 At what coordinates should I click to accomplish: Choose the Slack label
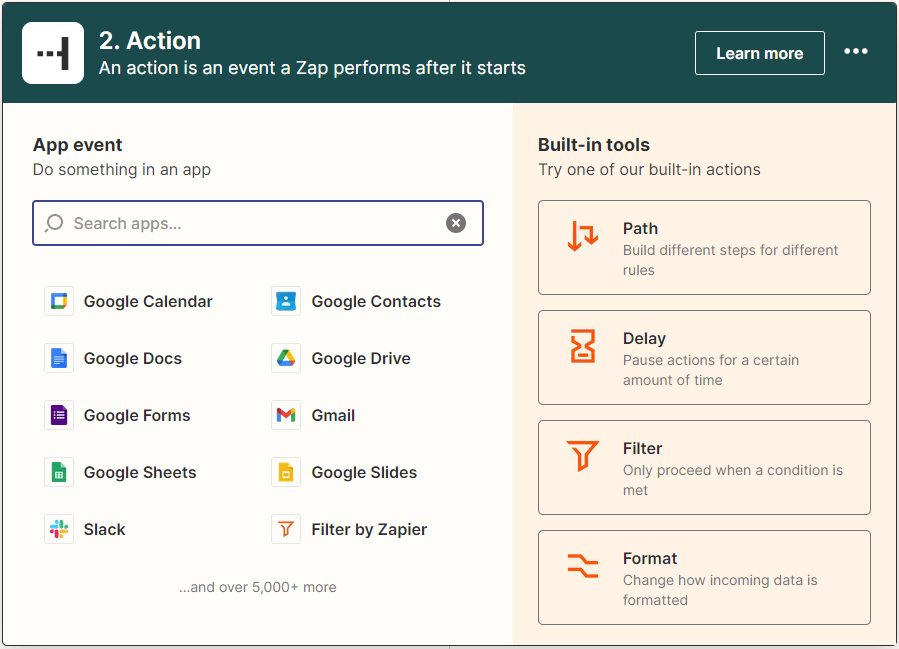click(x=104, y=529)
